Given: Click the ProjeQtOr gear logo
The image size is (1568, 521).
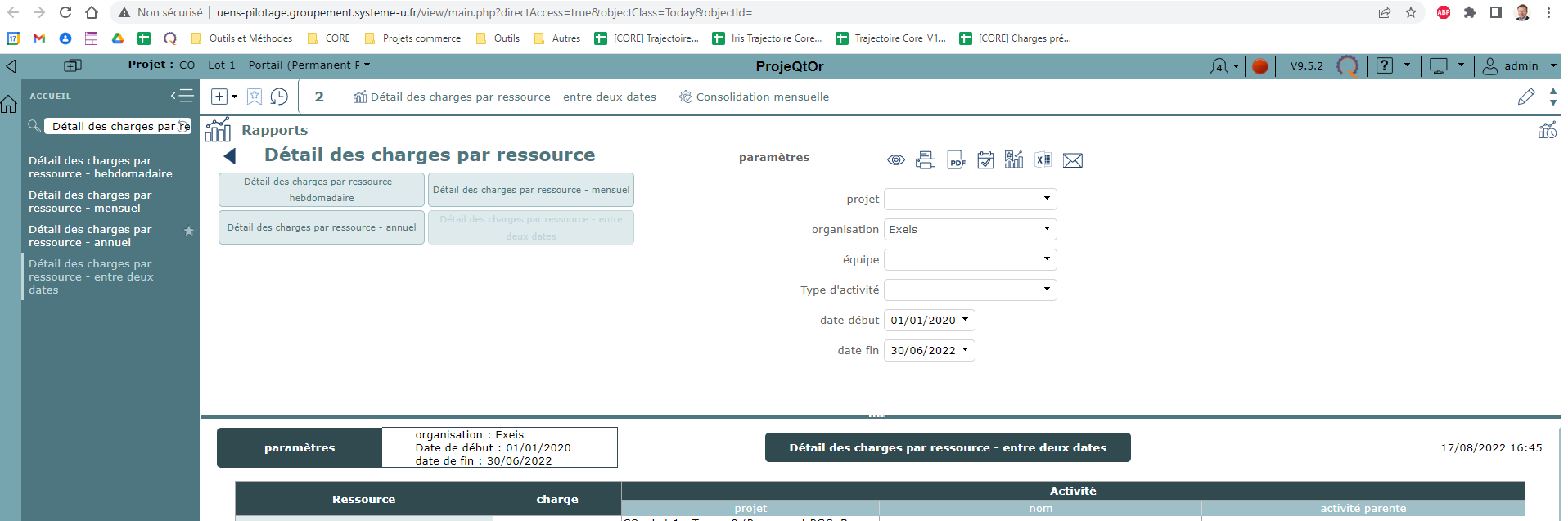Looking at the screenshot, I should (1347, 66).
